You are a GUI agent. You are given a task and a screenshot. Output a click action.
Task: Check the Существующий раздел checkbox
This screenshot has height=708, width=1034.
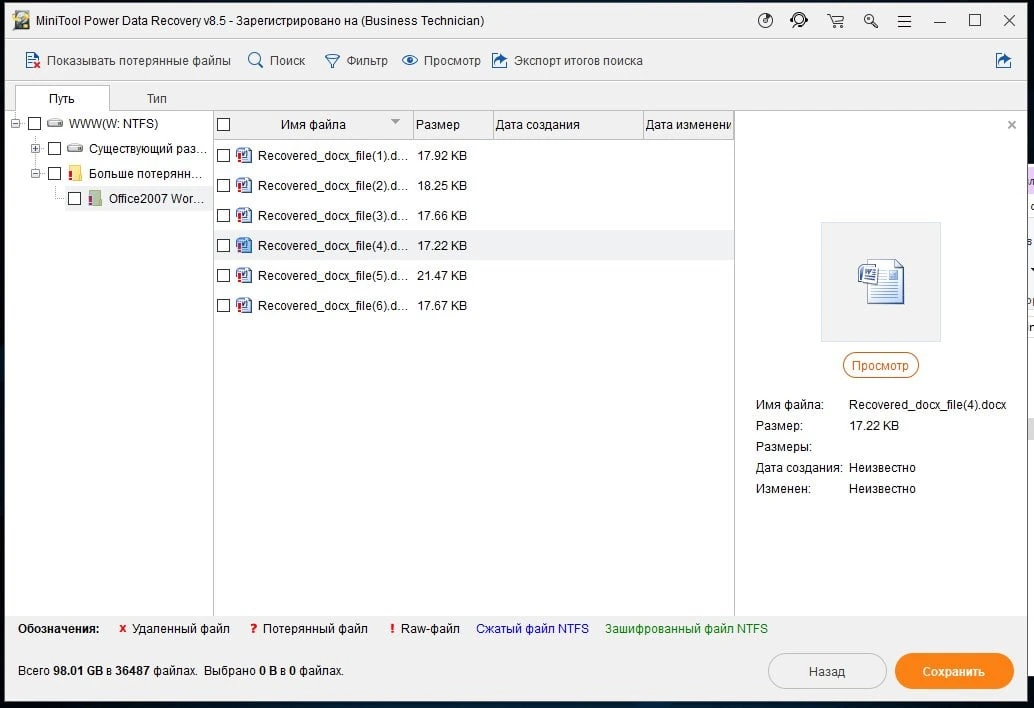point(55,148)
